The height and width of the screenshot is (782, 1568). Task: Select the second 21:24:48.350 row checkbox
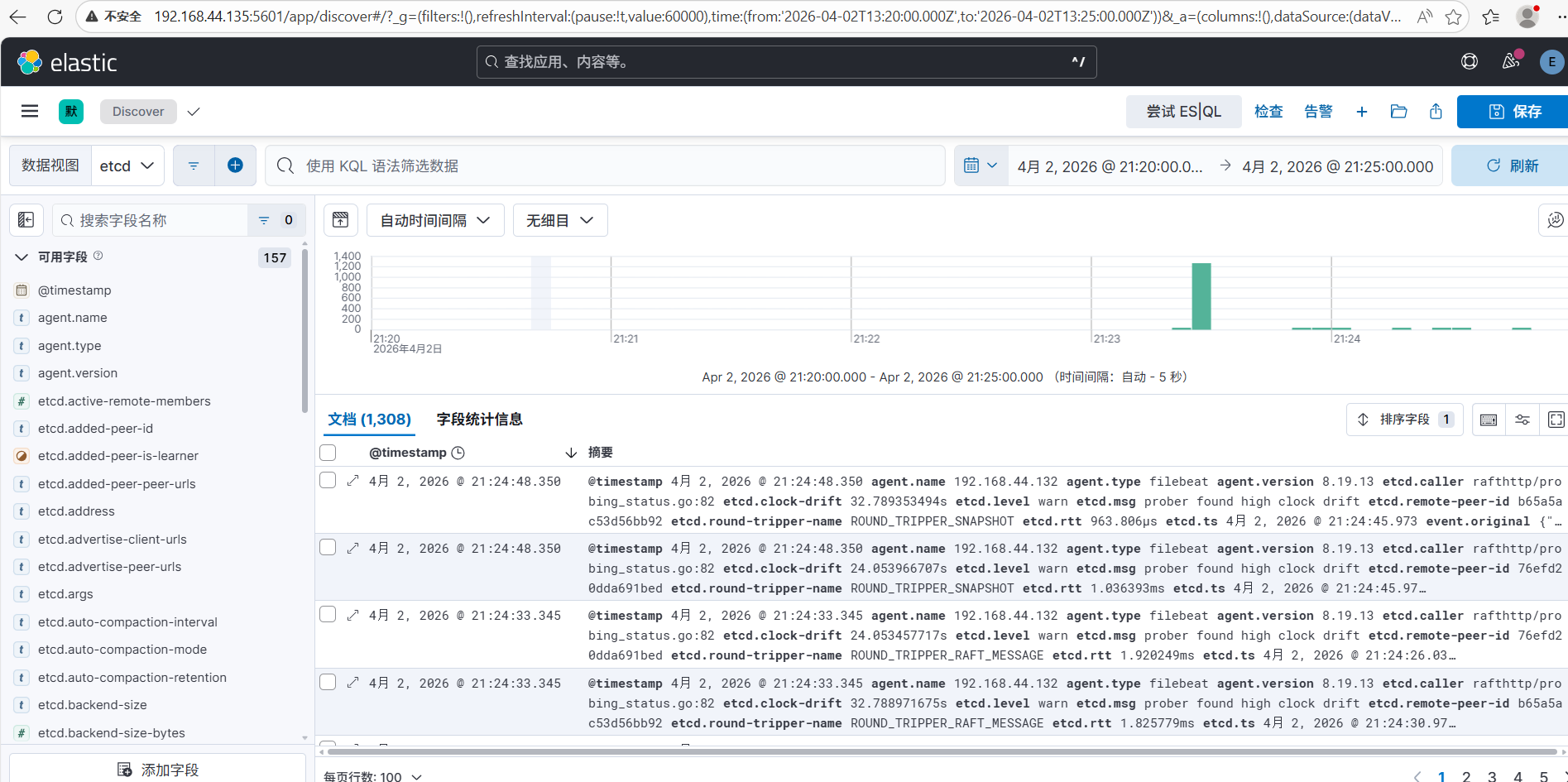point(328,548)
